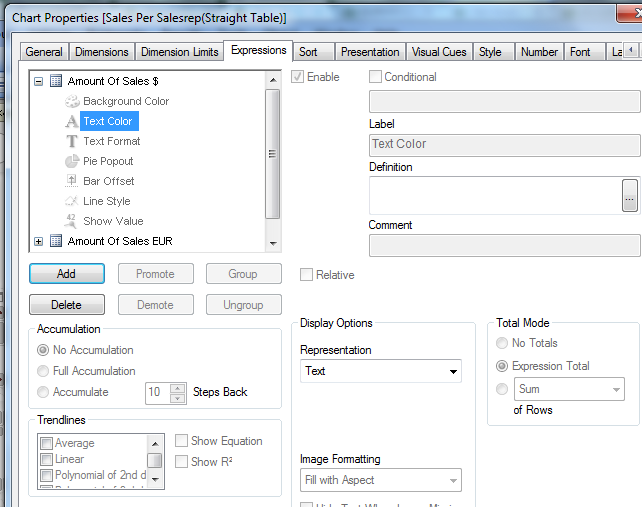Switch to the Dimensions tab
Screen dimensions: 642x507
[102, 52]
